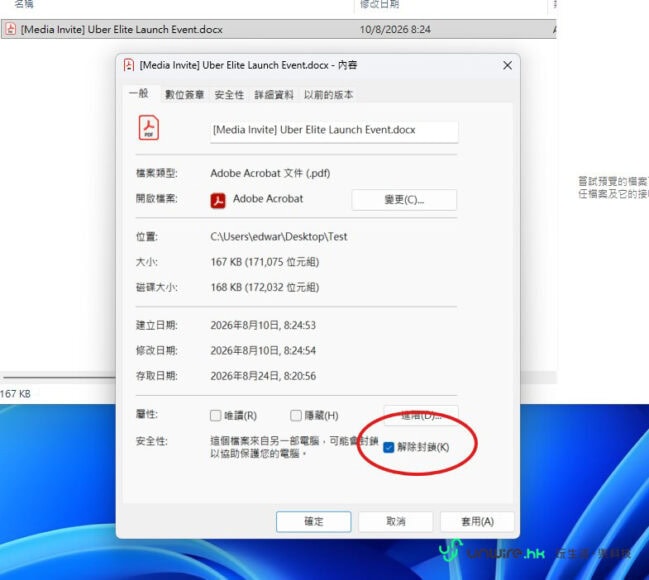
Task: Click the 10/8/2026 8:24 date in Explorer row
Action: pos(395,29)
